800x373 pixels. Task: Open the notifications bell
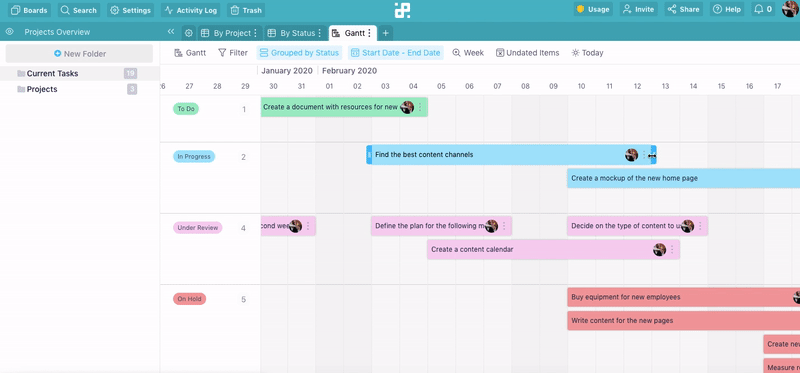click(x=763, y=9)
